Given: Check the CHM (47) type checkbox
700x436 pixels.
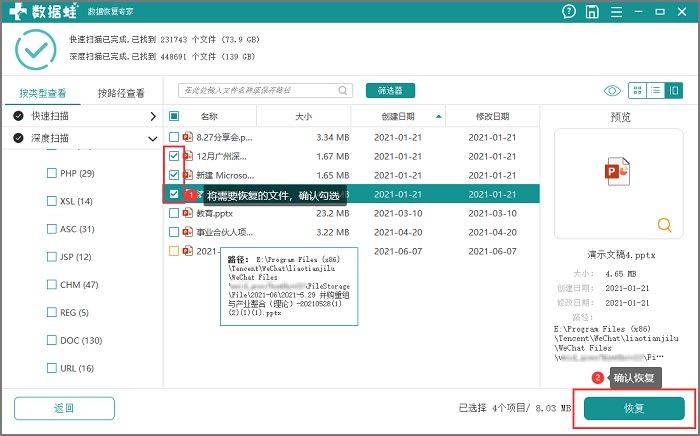Looking at the screenshot, I should (52, 285).
